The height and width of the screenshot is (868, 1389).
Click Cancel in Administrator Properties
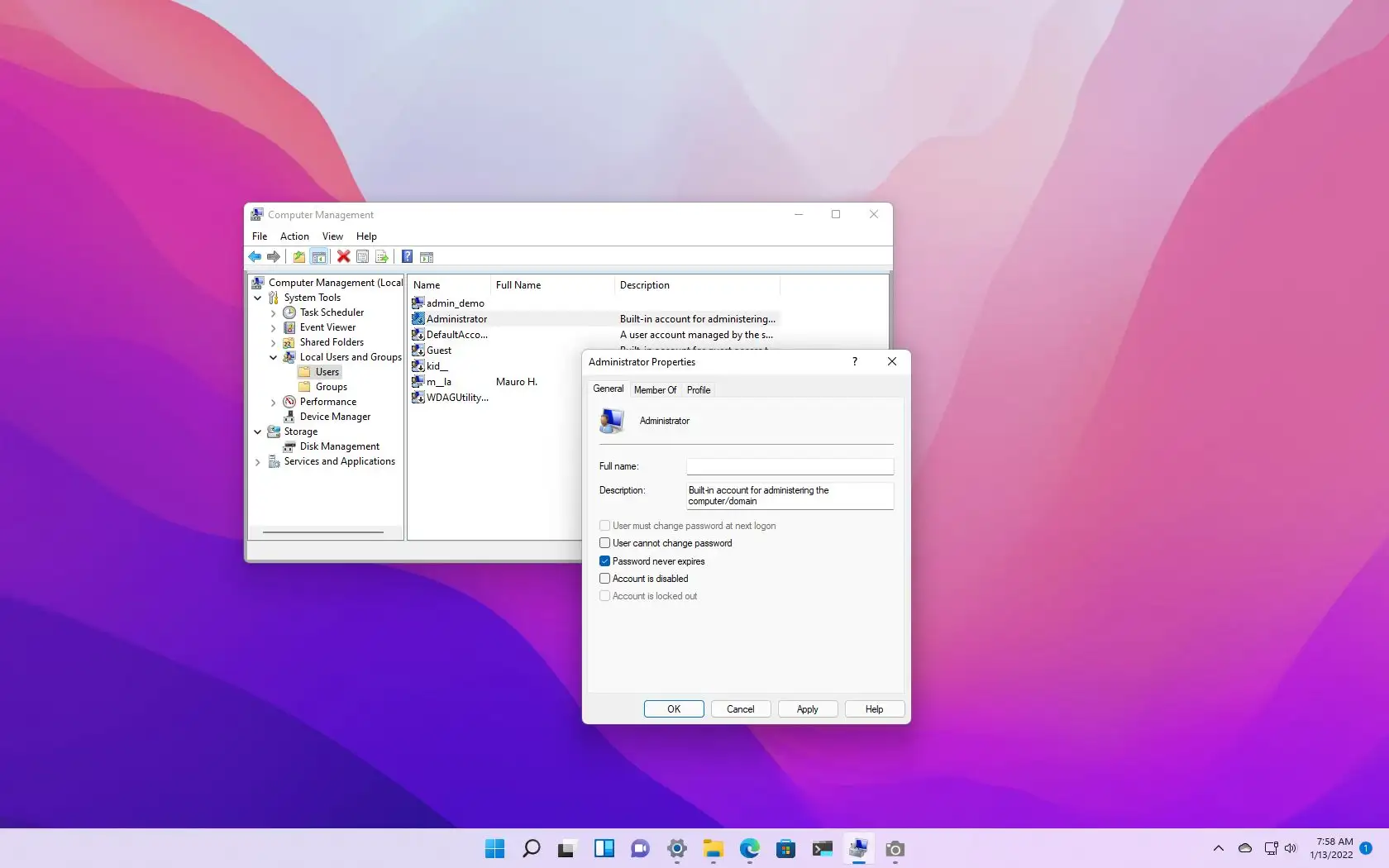(x=741, y=709)
